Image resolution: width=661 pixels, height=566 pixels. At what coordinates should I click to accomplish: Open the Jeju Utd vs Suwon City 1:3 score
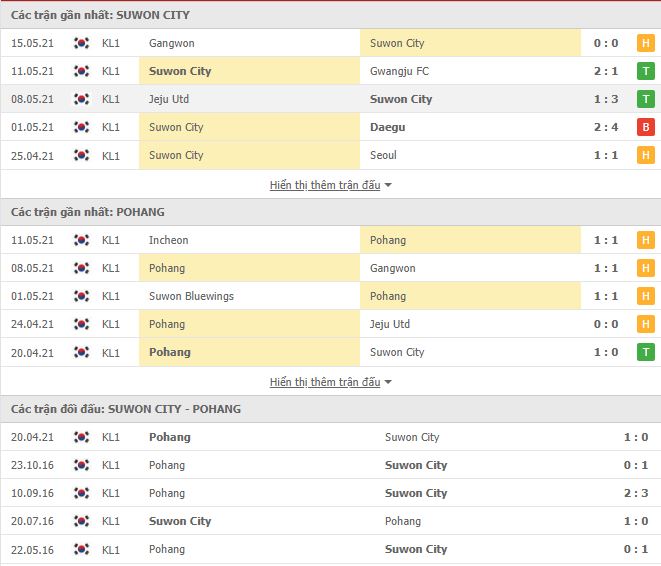606,99
